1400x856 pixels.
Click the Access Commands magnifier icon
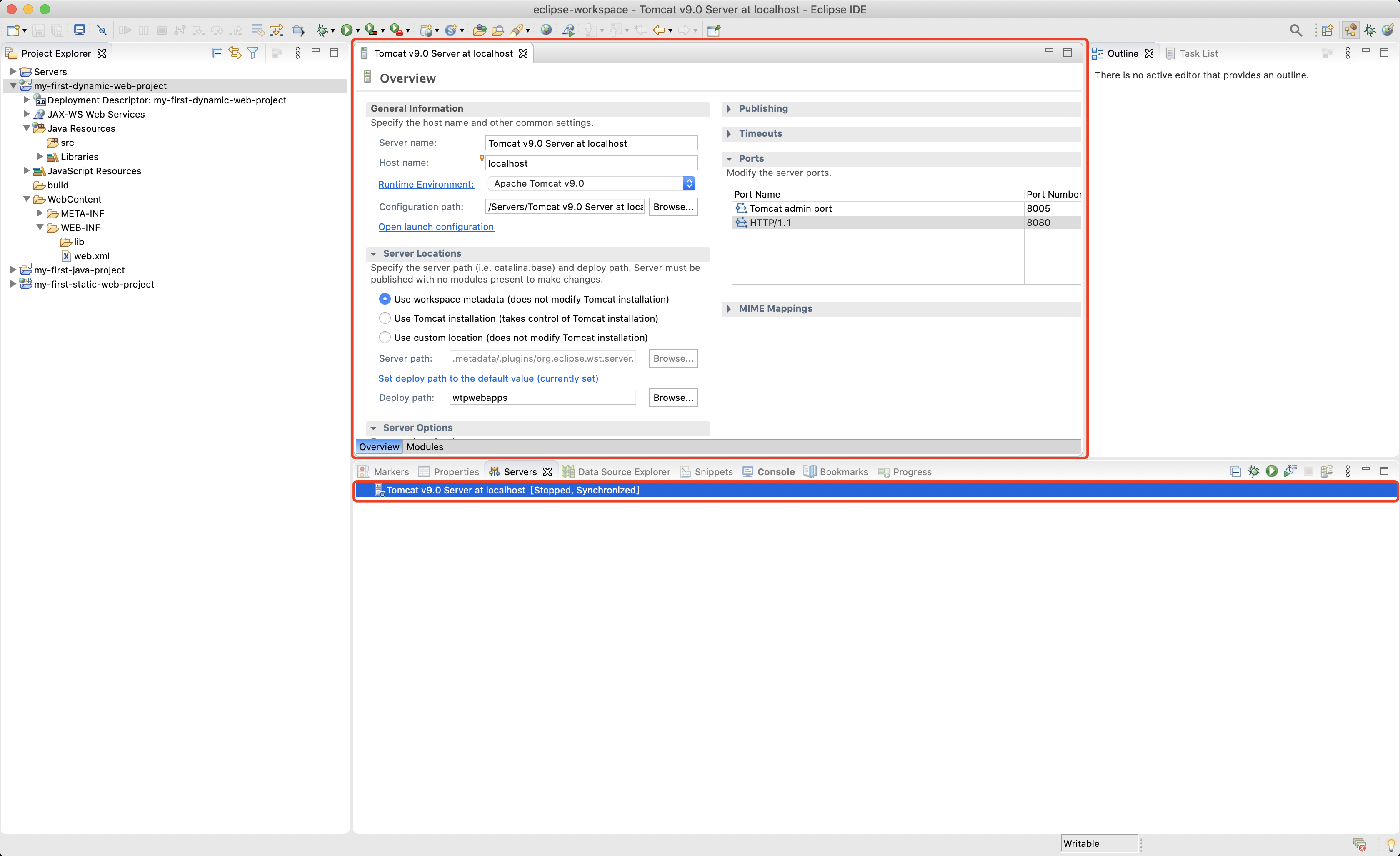1295,30
